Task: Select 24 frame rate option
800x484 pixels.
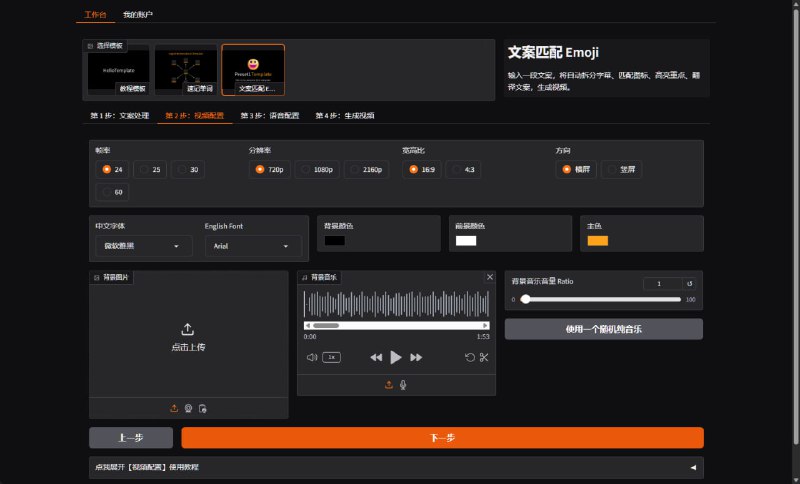Action: [112, 169]
